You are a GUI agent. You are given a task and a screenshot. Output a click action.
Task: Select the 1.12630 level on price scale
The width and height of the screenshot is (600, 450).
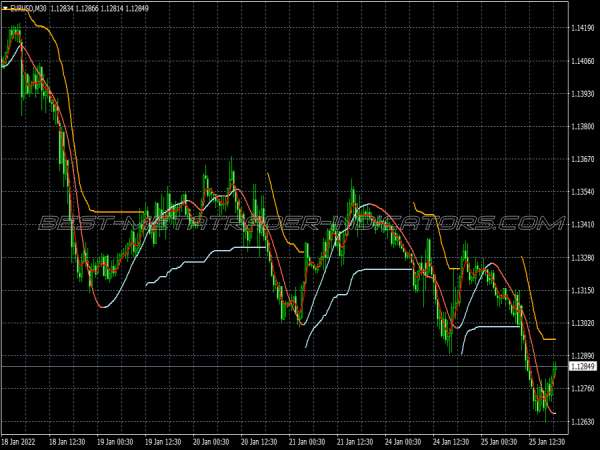(584, 422)
